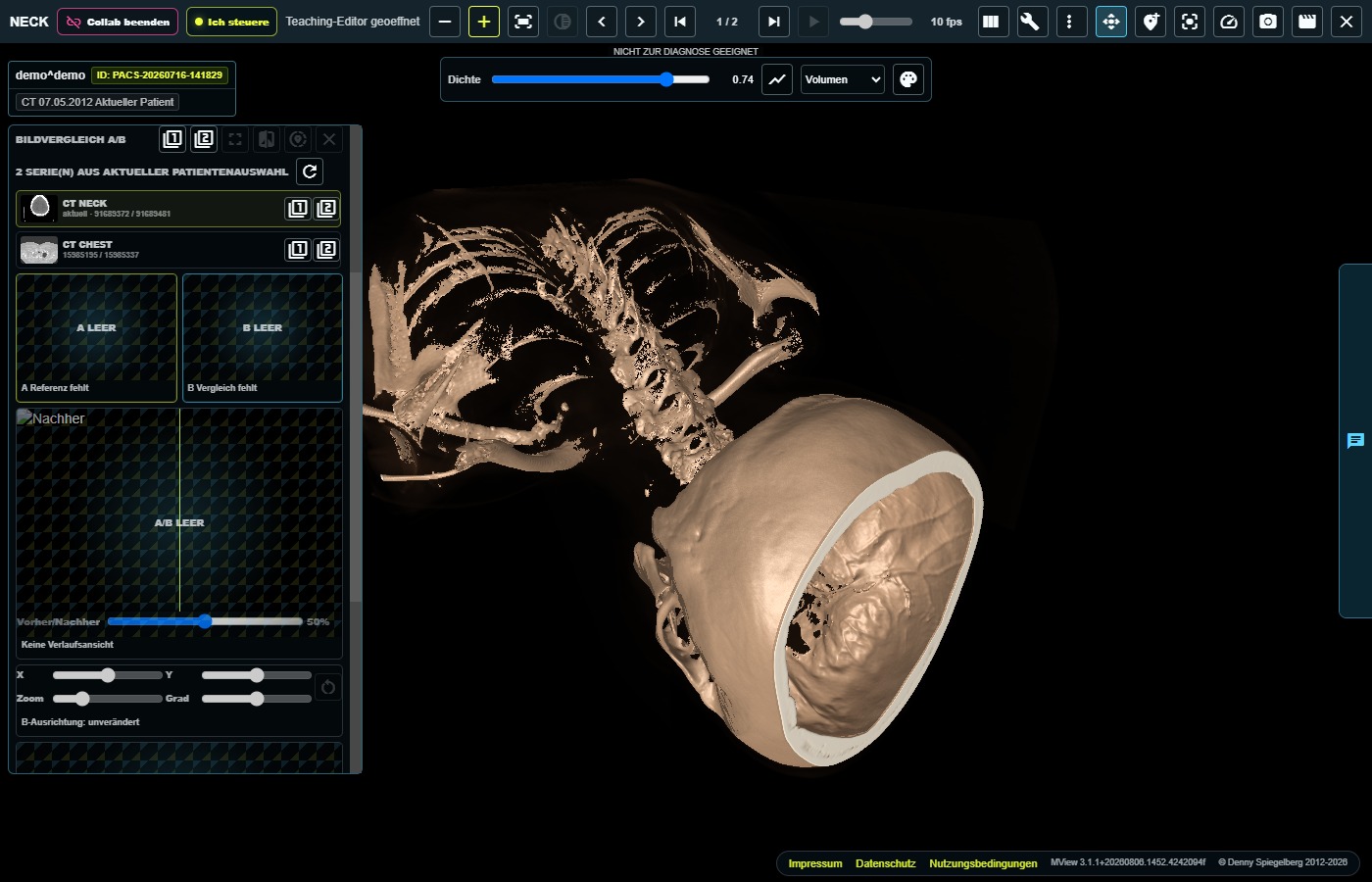
Task: Open the clapperboard movie export
Action: [1307, 22]
